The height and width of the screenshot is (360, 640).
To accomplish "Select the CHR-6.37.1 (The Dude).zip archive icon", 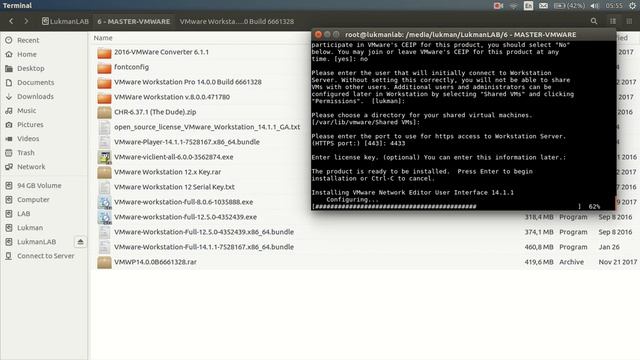I will click(104, 112).
